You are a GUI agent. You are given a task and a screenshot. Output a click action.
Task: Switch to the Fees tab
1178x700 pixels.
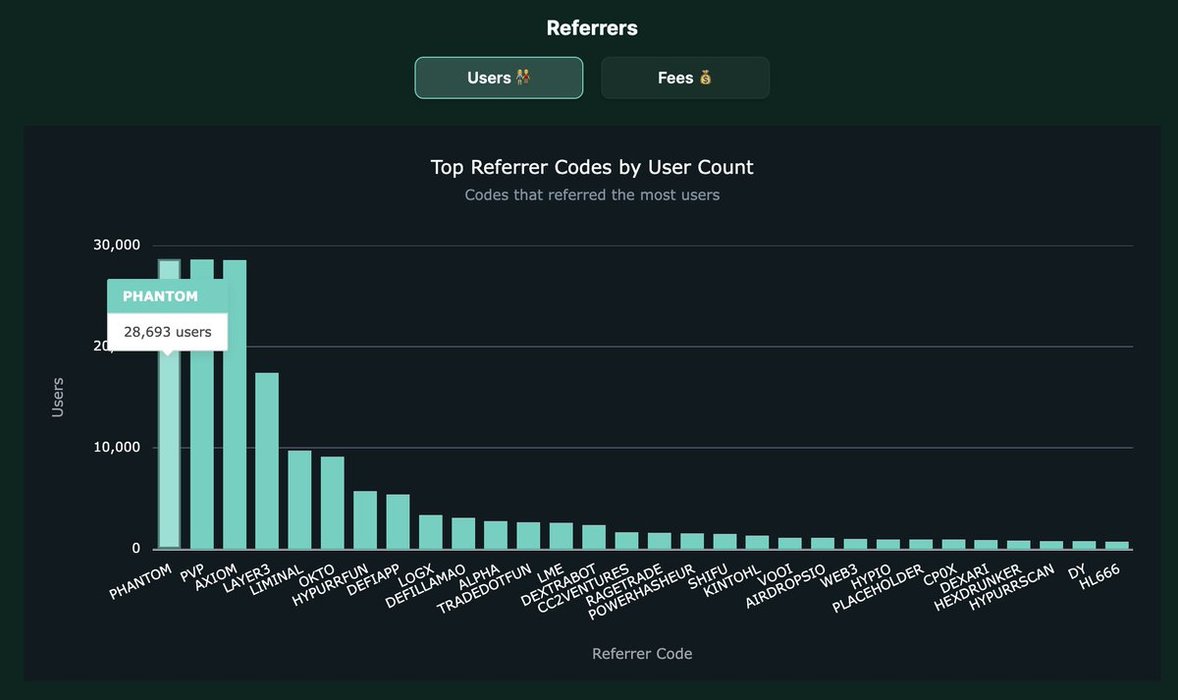pos(685,78)
